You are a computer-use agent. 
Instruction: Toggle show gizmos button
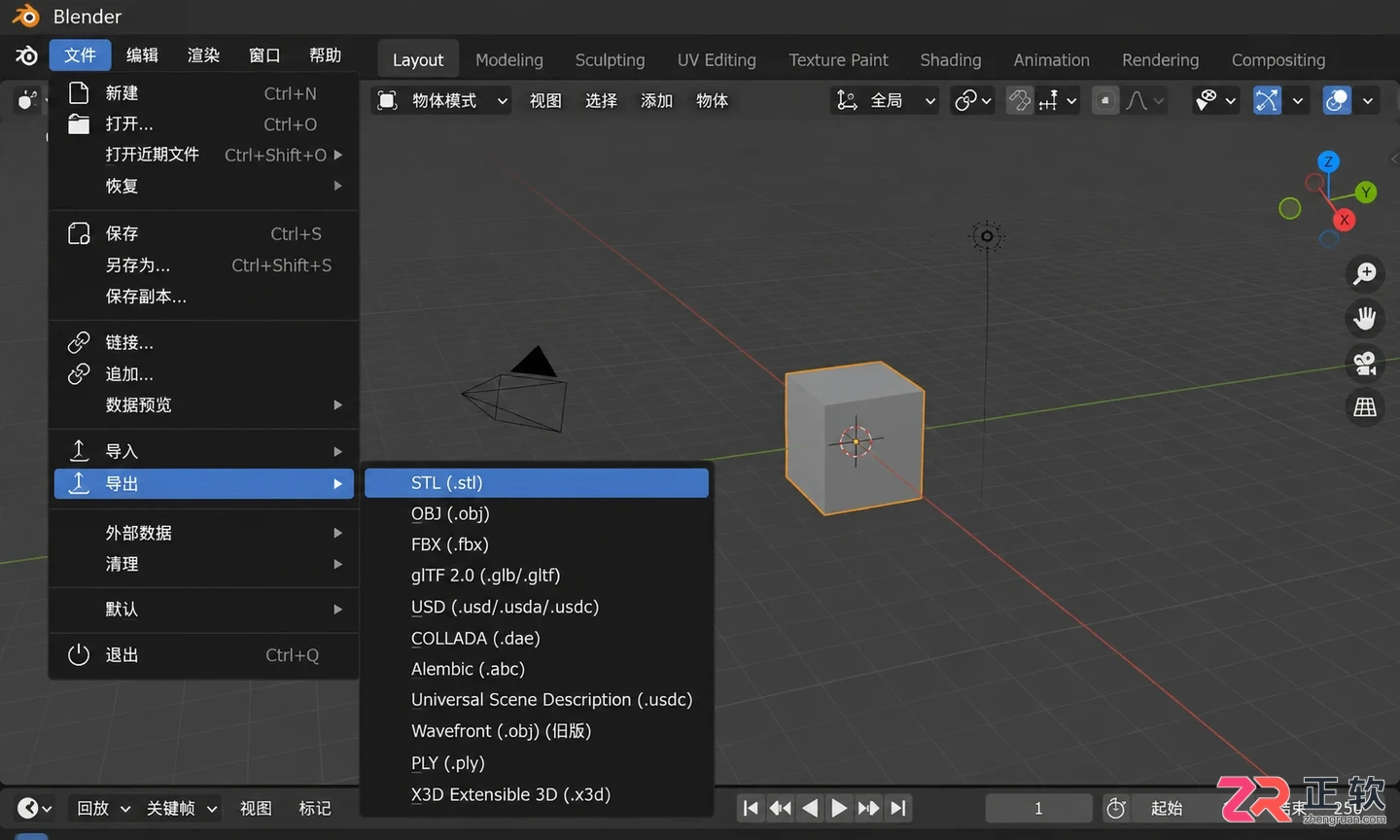pyautogui.click(x=1267, y=100)
